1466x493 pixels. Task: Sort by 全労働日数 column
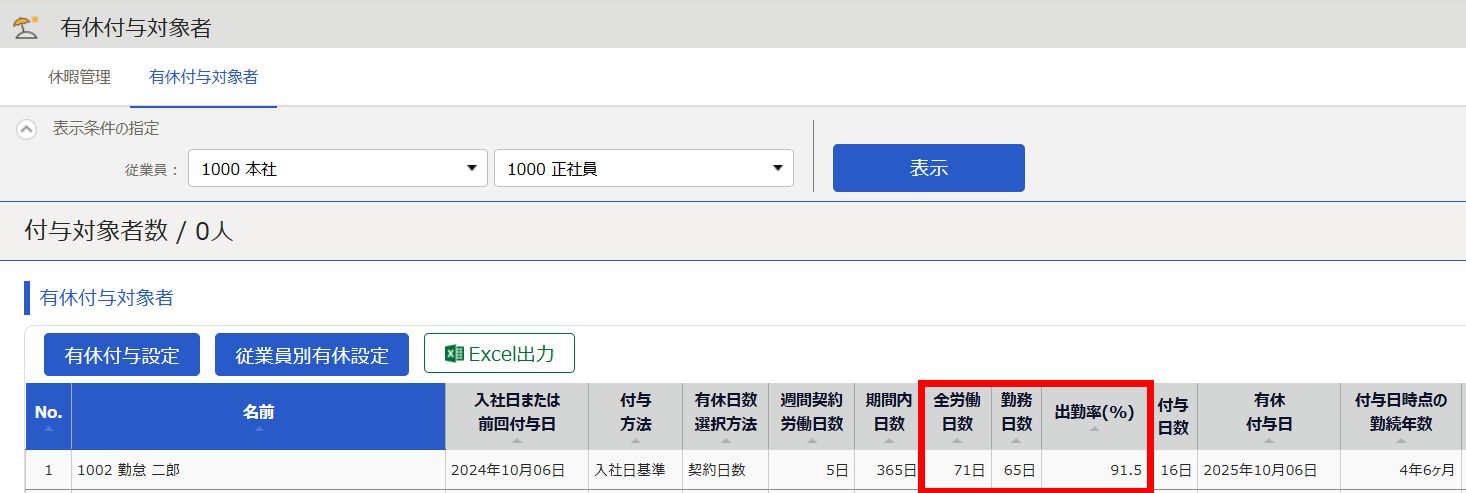[957, 416]
